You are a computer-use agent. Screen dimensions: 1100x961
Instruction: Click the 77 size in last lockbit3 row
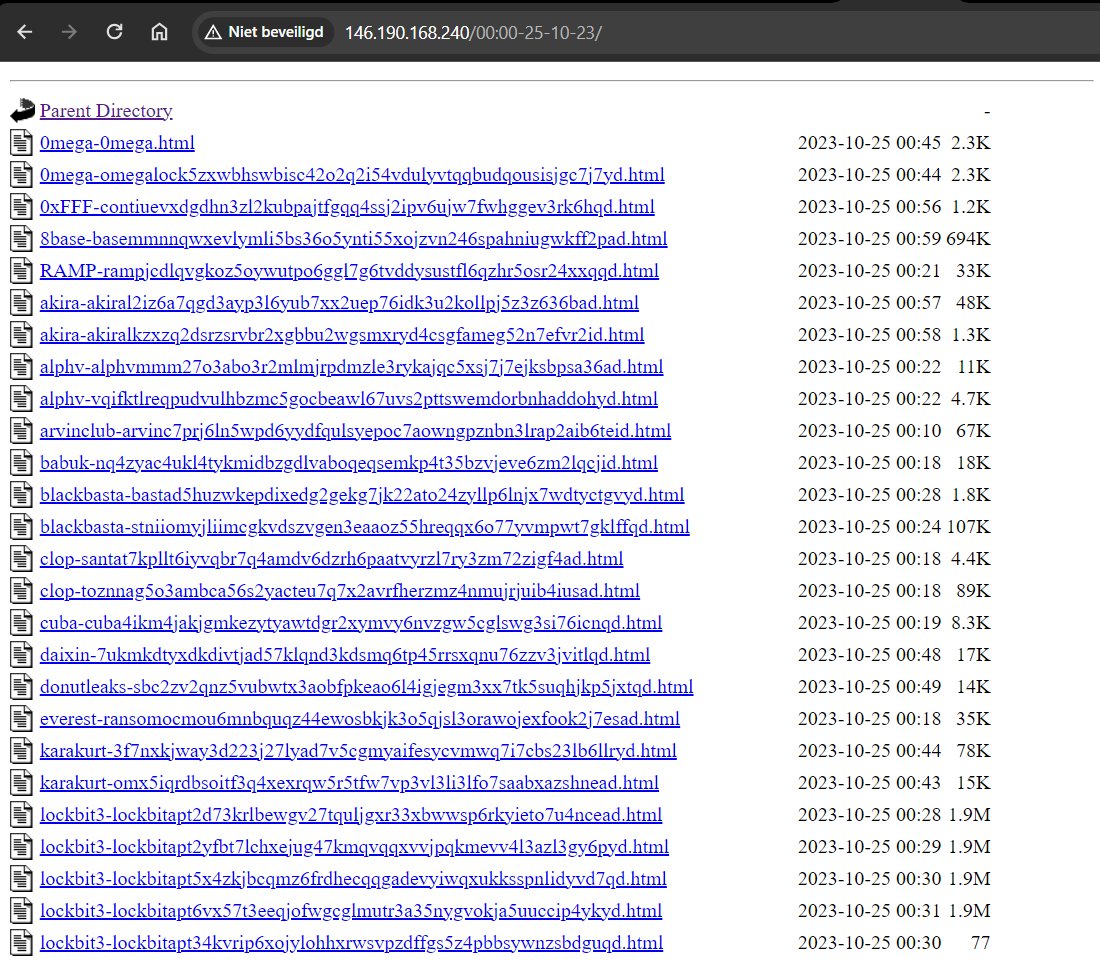pyautogui.click(x=981, y=943)
